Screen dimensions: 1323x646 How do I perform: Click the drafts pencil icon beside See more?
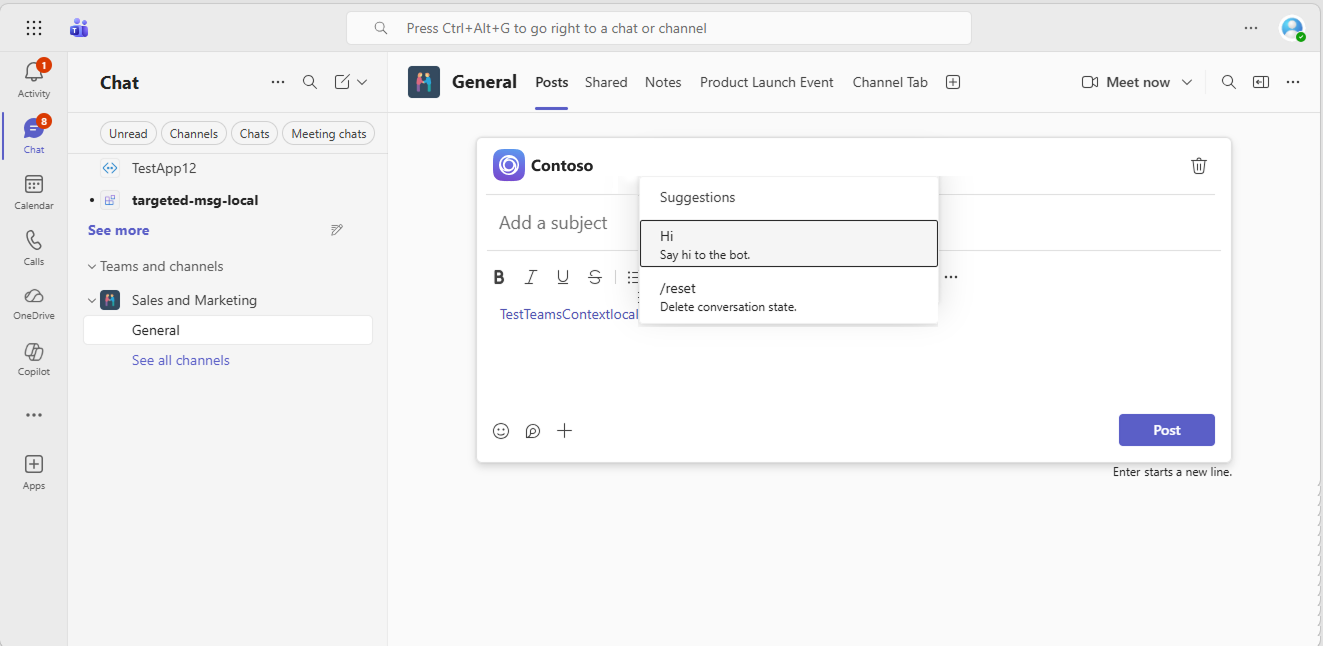(337, 230)
